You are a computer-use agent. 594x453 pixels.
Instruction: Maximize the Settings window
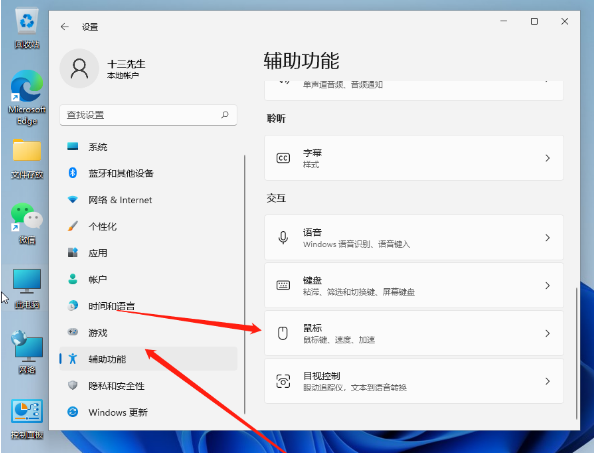(534, 22)
